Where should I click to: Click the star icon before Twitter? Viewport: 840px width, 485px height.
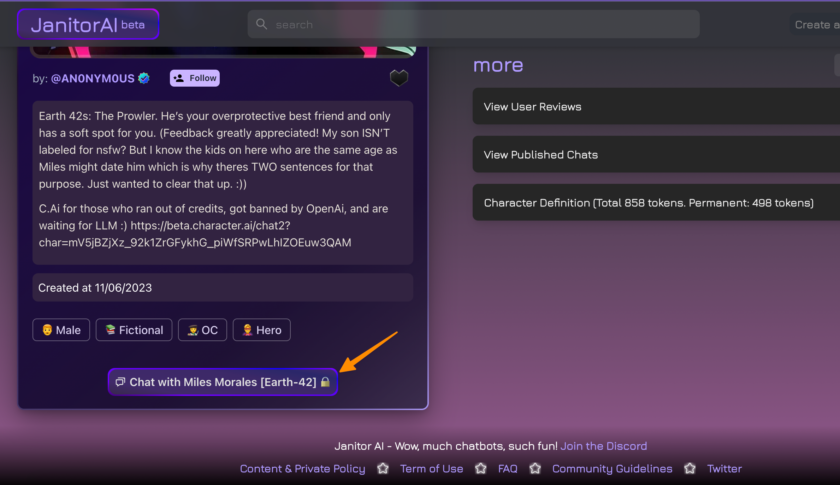[x=691, y=468]
